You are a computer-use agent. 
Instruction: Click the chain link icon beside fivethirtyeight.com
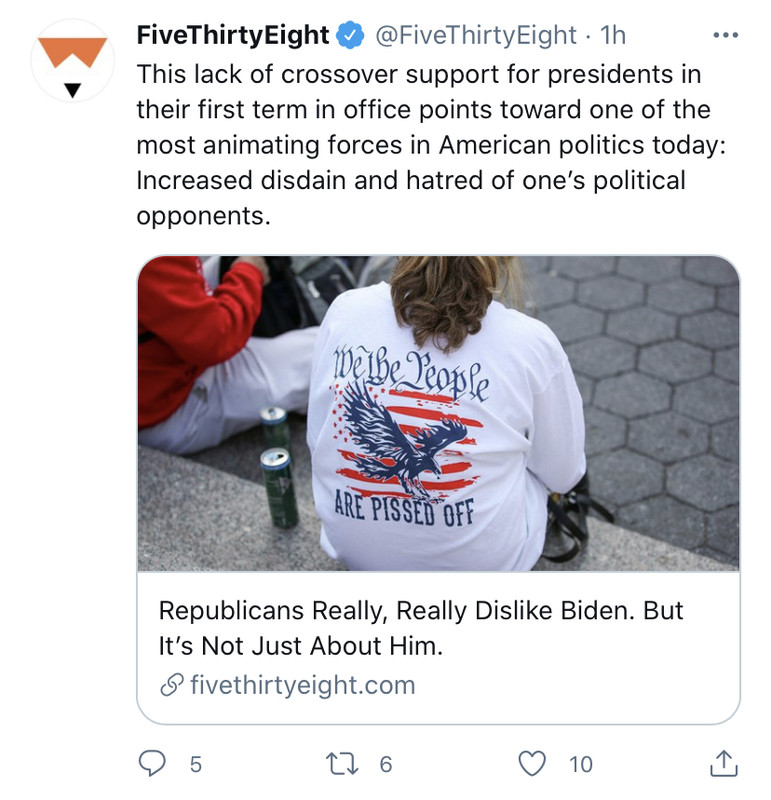click(x=171, y=686)
